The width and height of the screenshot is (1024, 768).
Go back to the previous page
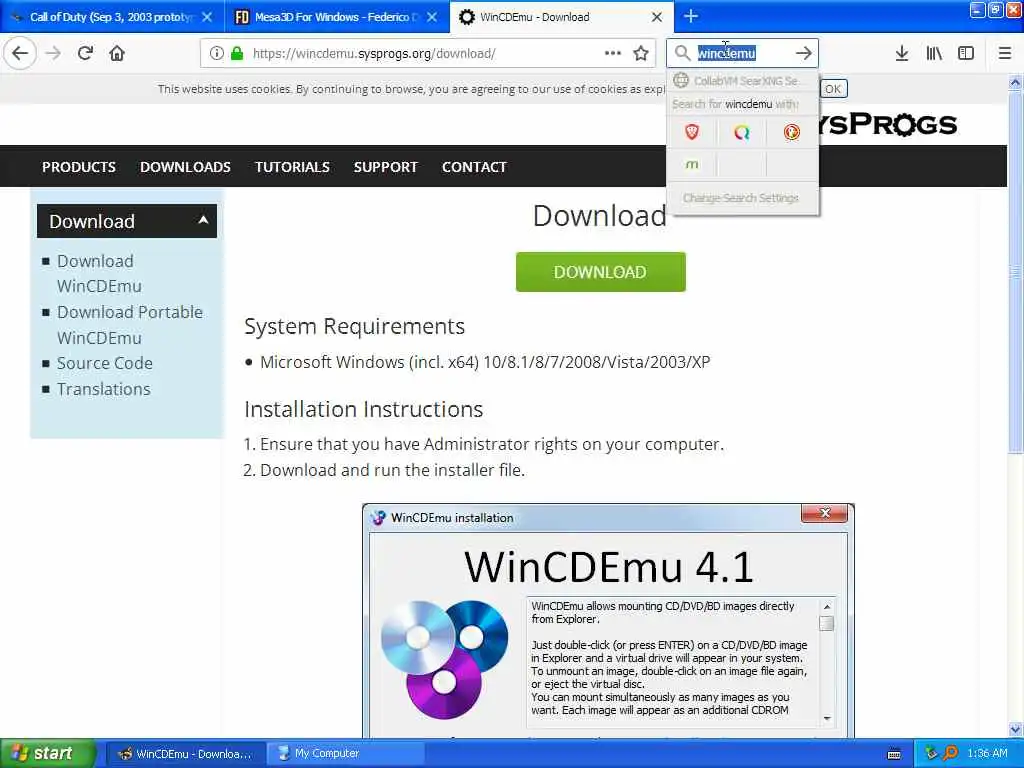[20, 53]
